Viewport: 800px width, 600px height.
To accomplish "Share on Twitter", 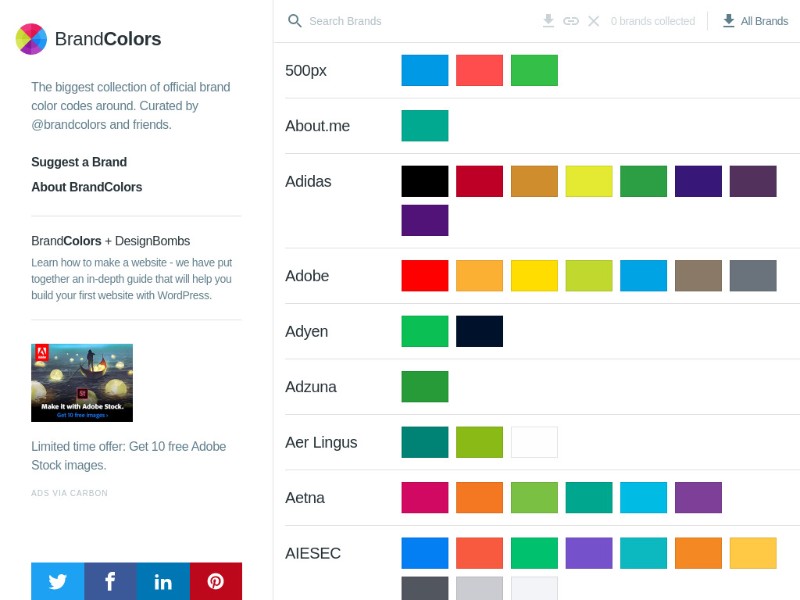I will 58,581.
